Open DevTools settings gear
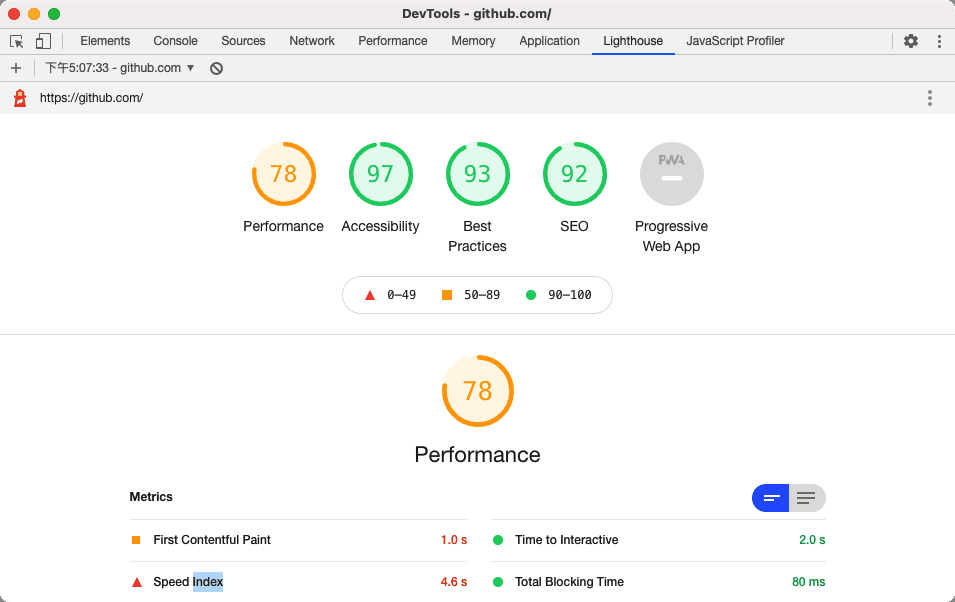The width and height of the screenshot is (955, 602). click(911, 41)
